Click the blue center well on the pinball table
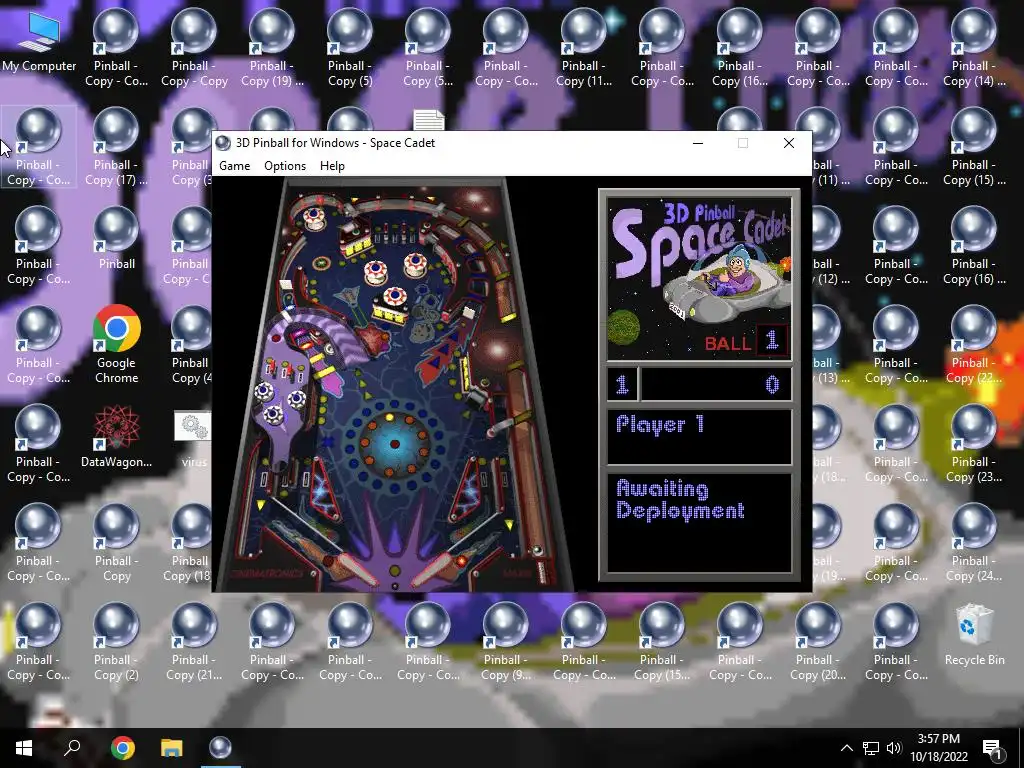Viewport: 1024px width, 768px height. (394, 444)
